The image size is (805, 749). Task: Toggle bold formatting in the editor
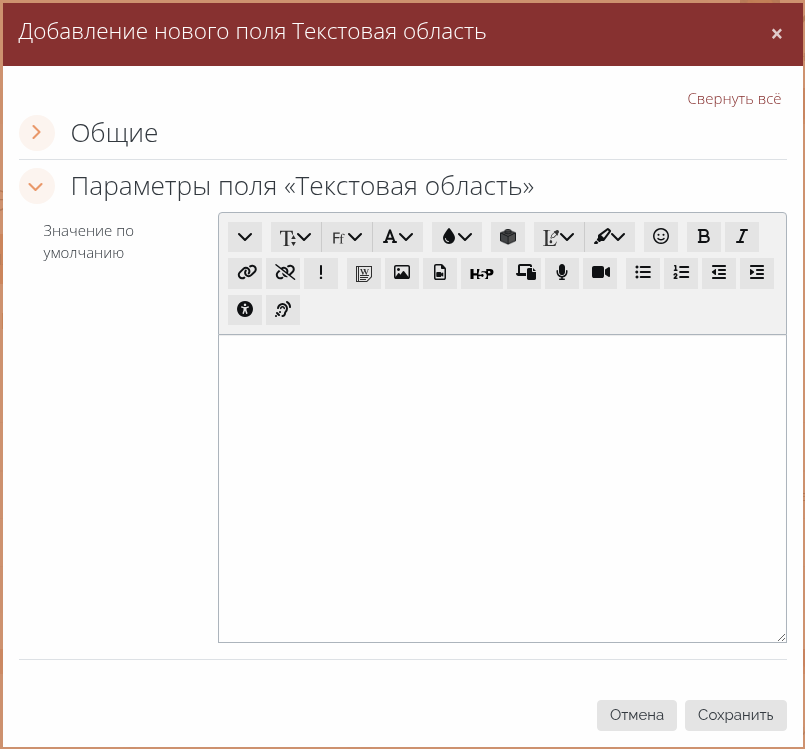(703, 237)
